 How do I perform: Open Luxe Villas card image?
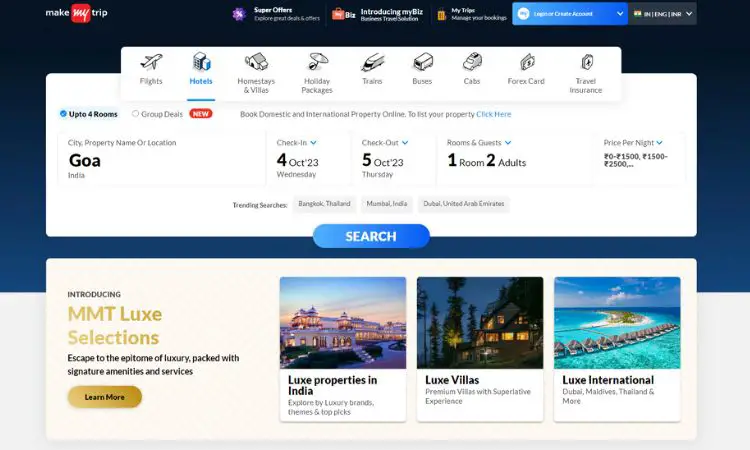coord(480,323)
